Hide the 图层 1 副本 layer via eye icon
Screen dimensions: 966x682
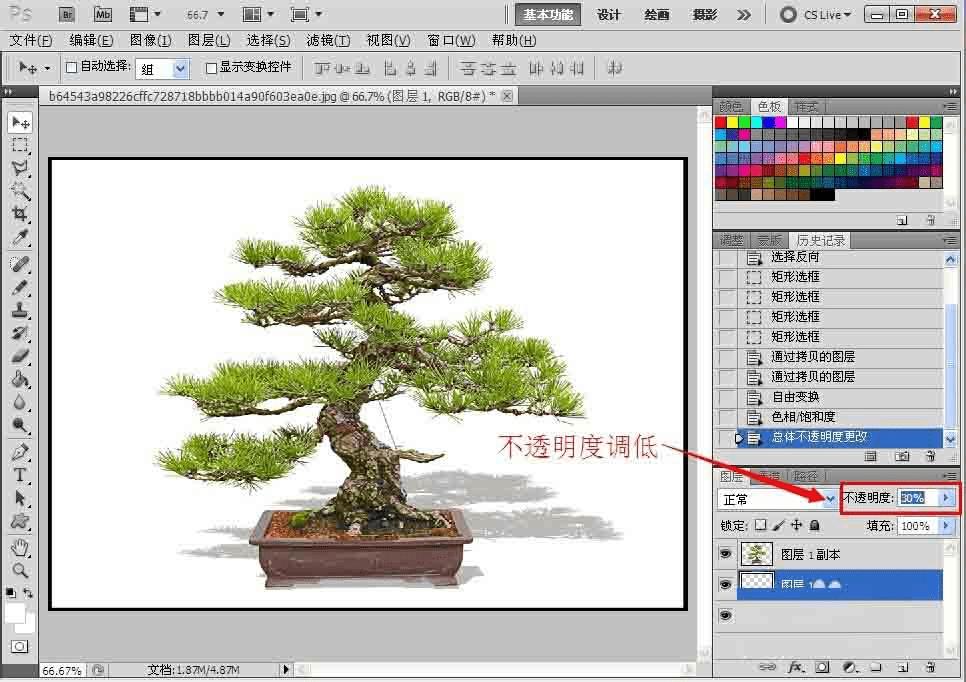click(x=726, y=554)
